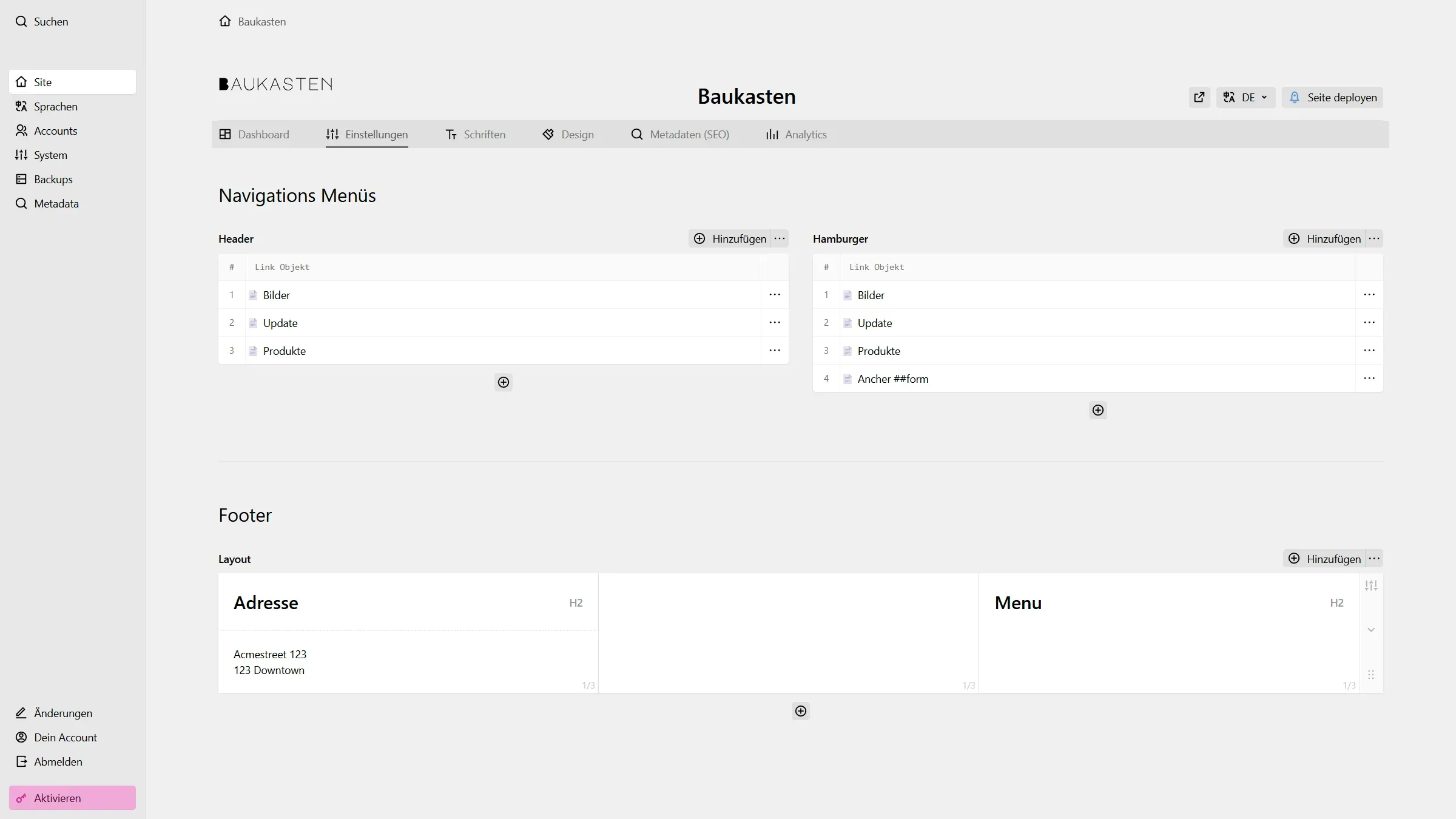Open Header menu more options dots
The height and width of the screenshot is (819, 1456).
pos(780,238)
